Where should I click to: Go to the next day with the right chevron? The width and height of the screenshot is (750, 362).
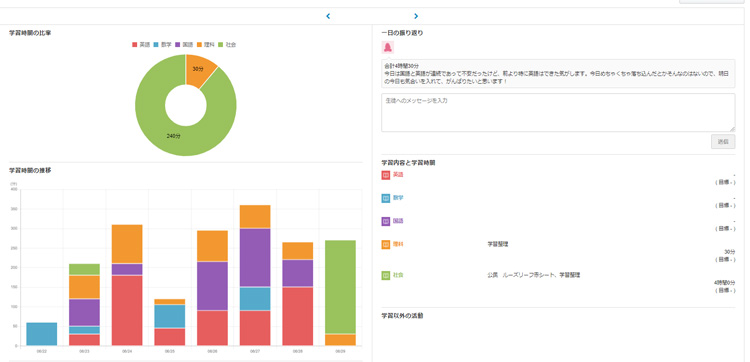[416, 16]
